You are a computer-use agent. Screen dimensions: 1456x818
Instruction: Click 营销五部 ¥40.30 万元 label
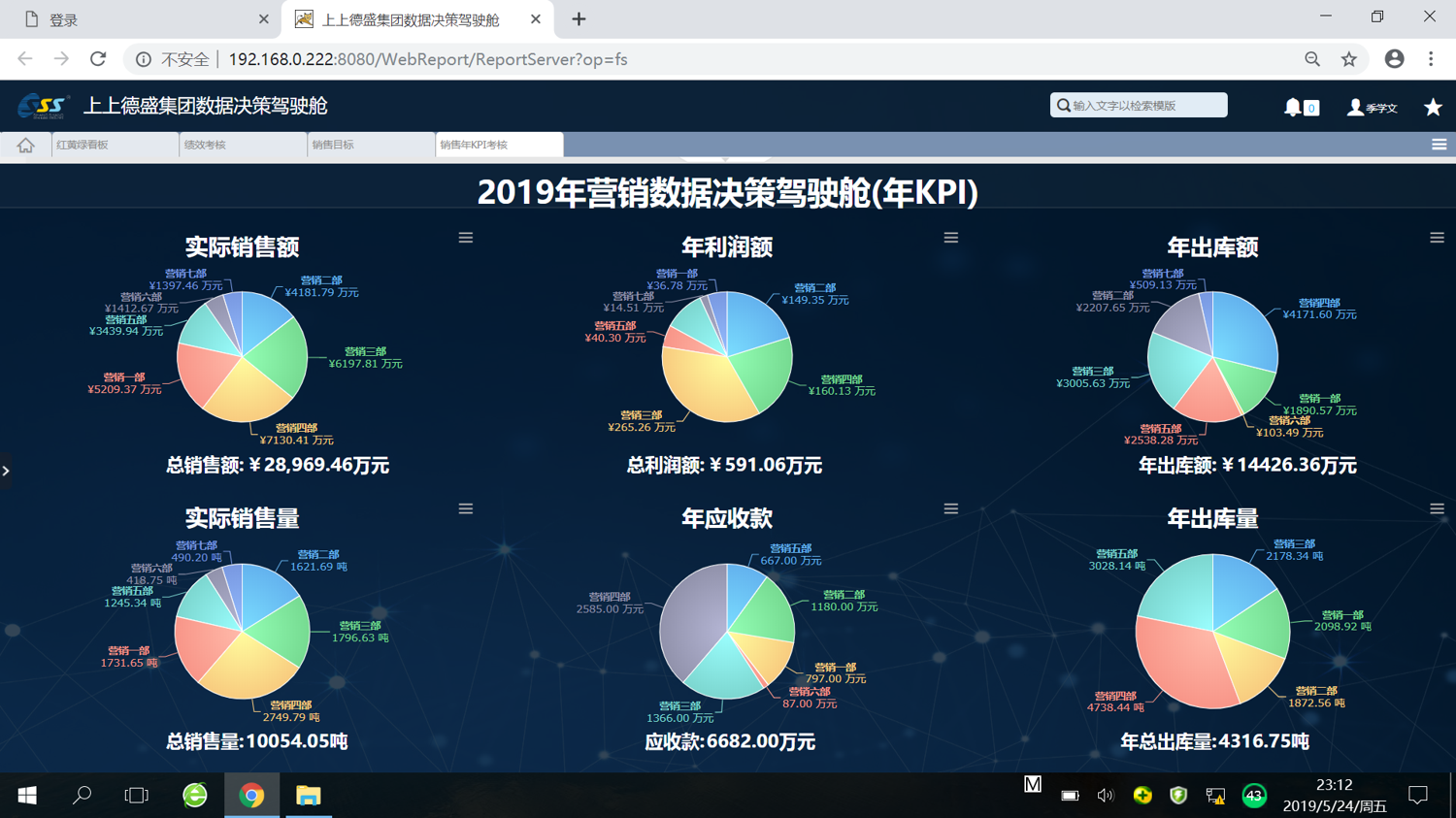click(x=614, y=332)
